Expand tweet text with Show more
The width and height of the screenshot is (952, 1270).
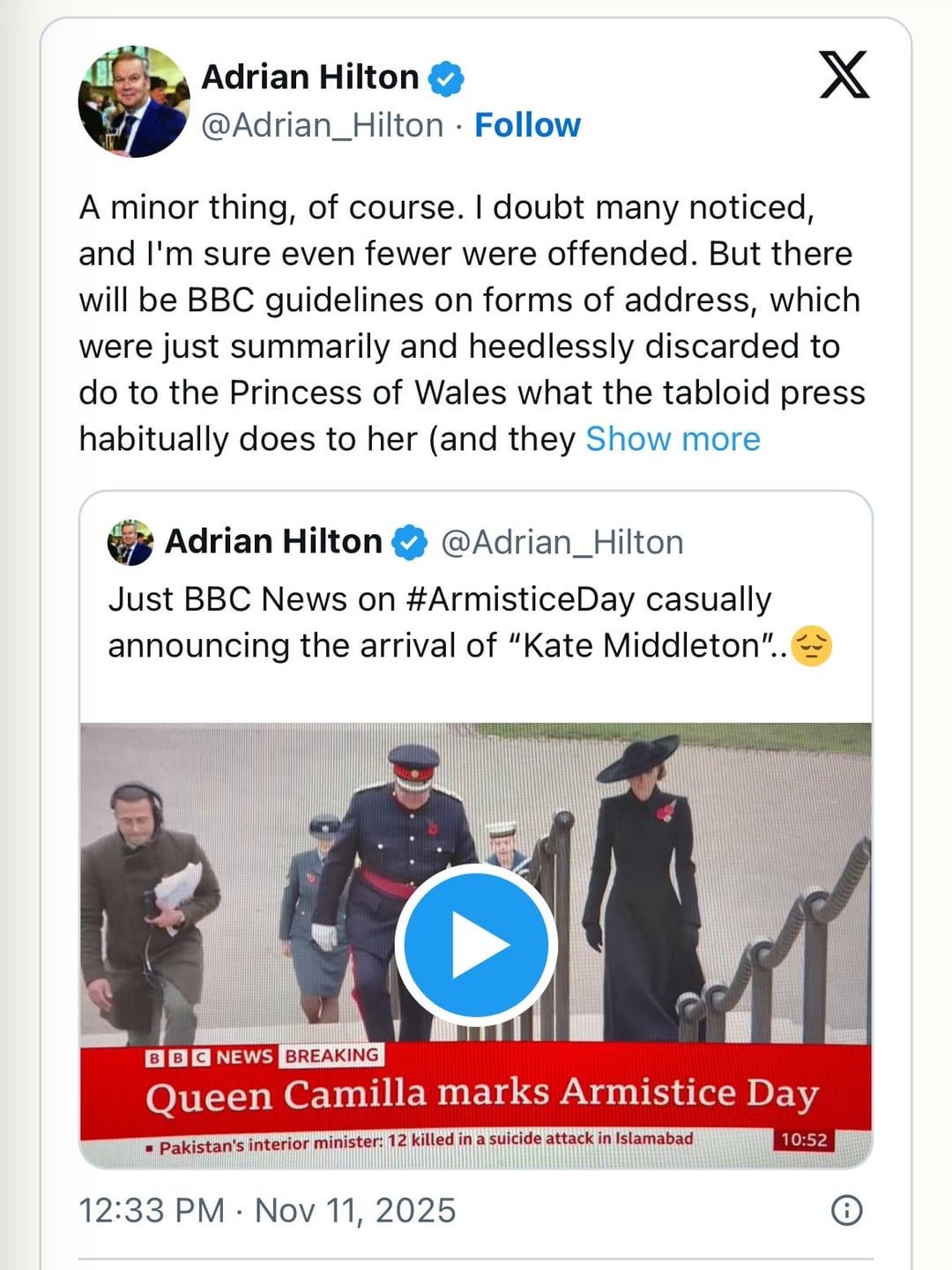click(673, 439)
